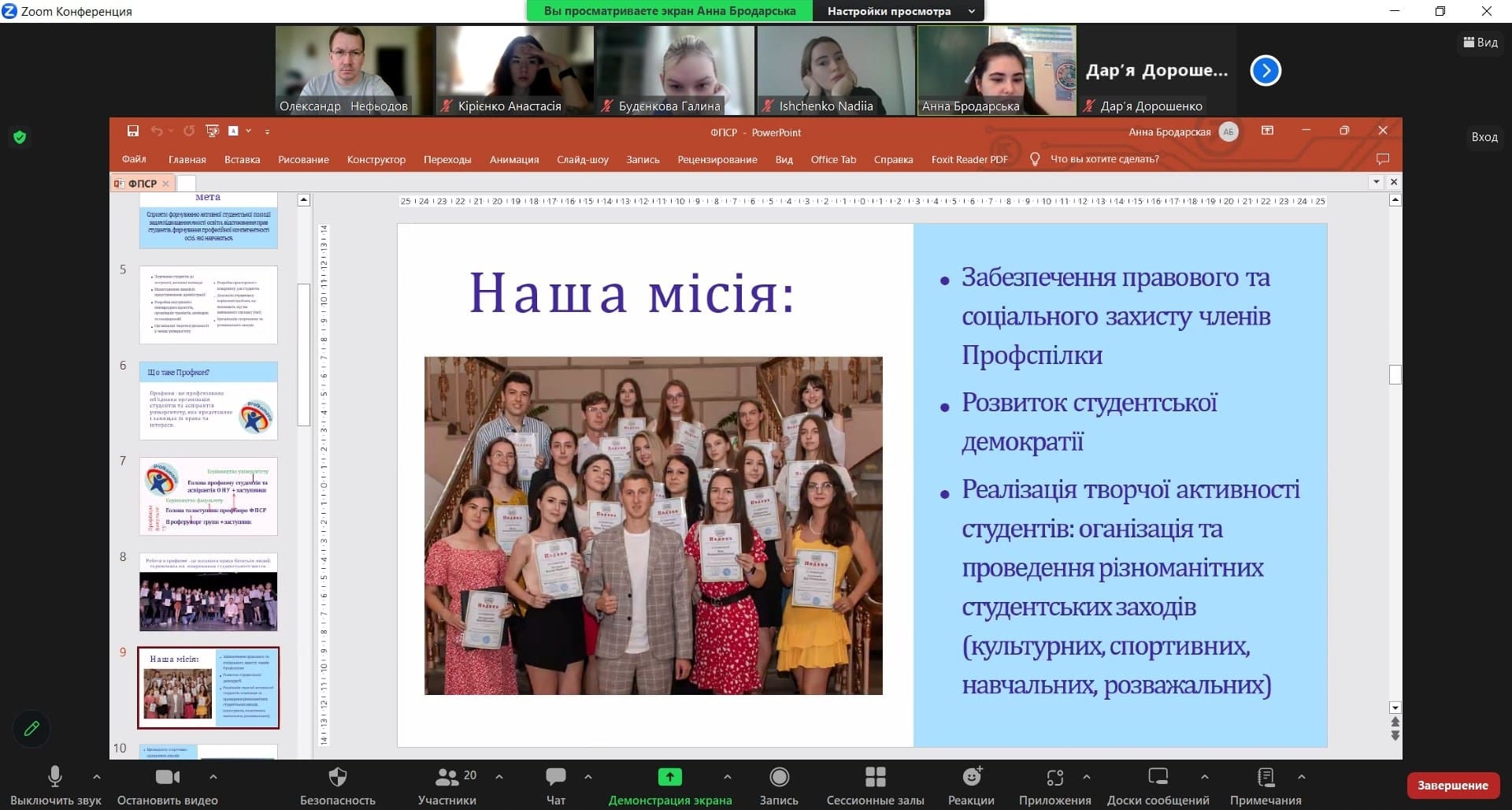Open the Участники participants panel
The height and width of the screenshot is (810, 1512).
pos(447,786)
